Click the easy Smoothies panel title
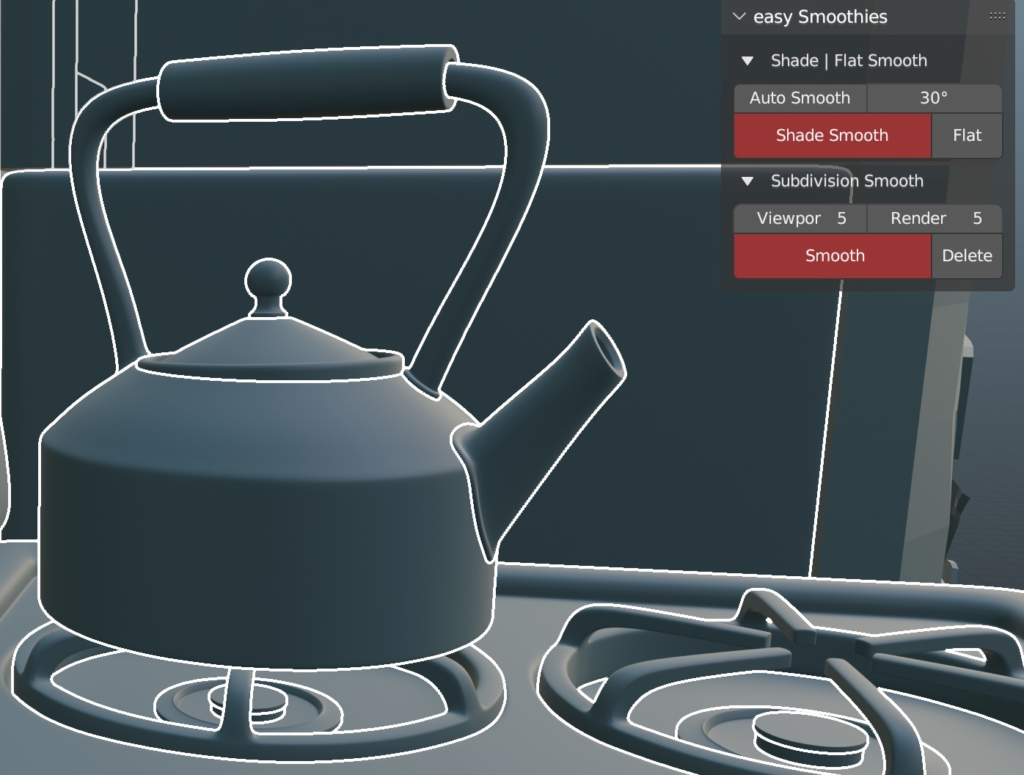This screenshot has width=1024, height=775. point(820,17)
